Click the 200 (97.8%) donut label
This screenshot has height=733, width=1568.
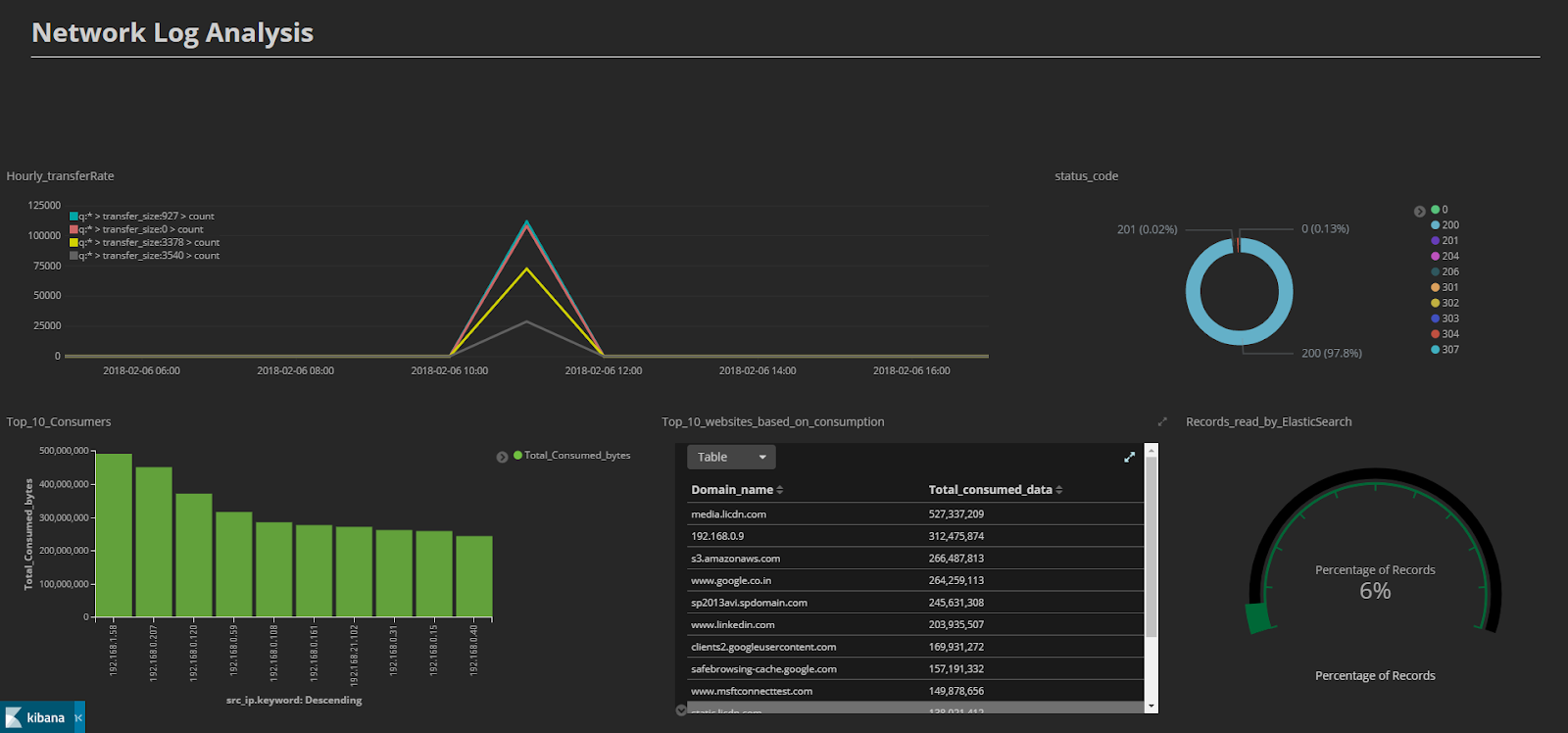click(1332, 354)
